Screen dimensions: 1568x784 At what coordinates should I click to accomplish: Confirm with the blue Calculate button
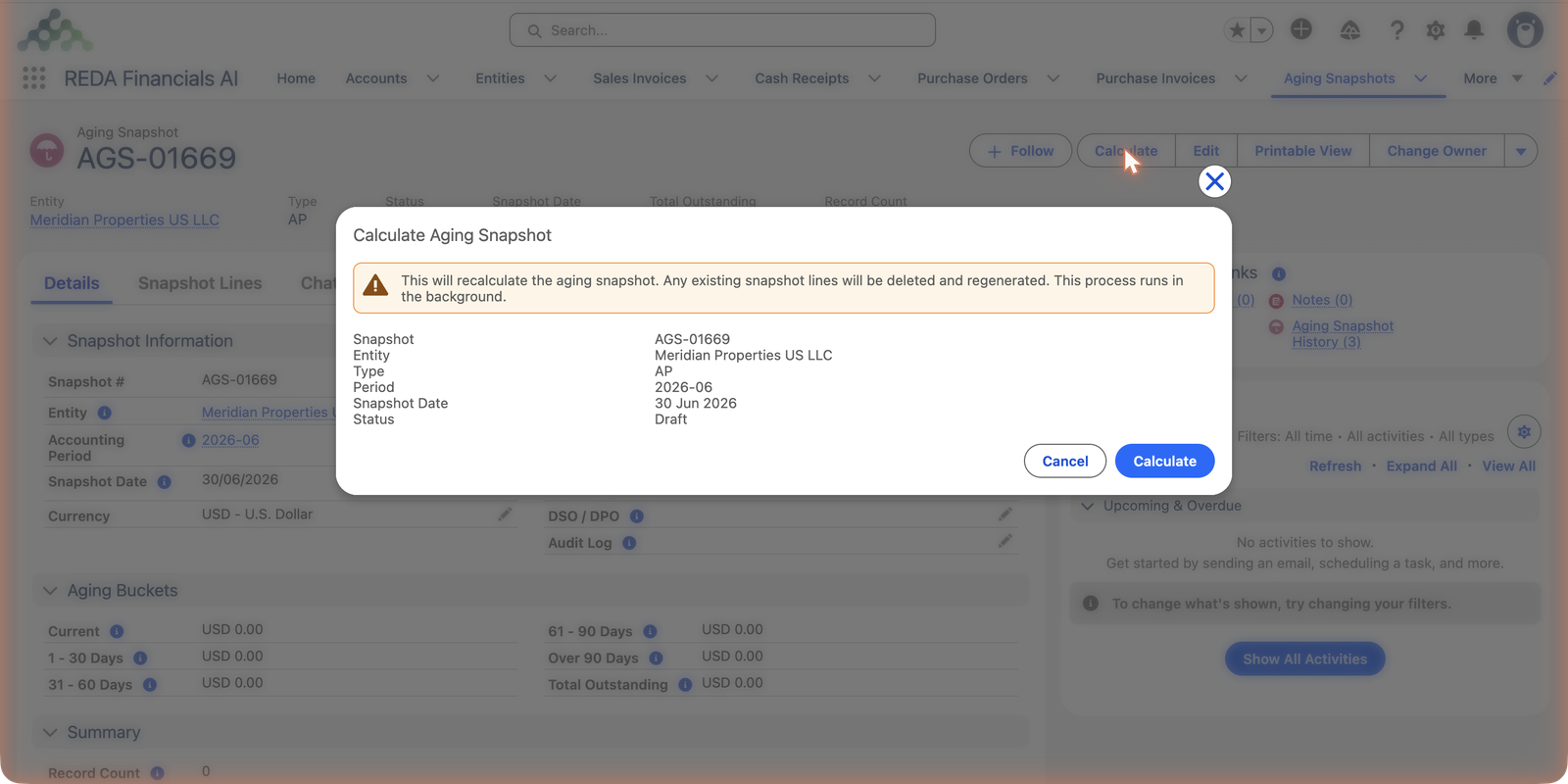[1164, 461]
